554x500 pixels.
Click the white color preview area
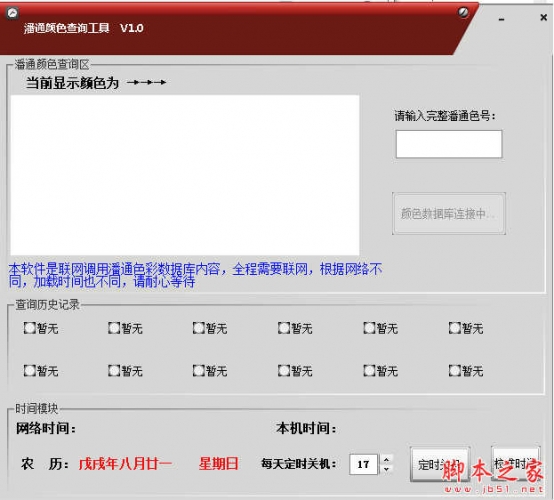(x=185, y=175)
